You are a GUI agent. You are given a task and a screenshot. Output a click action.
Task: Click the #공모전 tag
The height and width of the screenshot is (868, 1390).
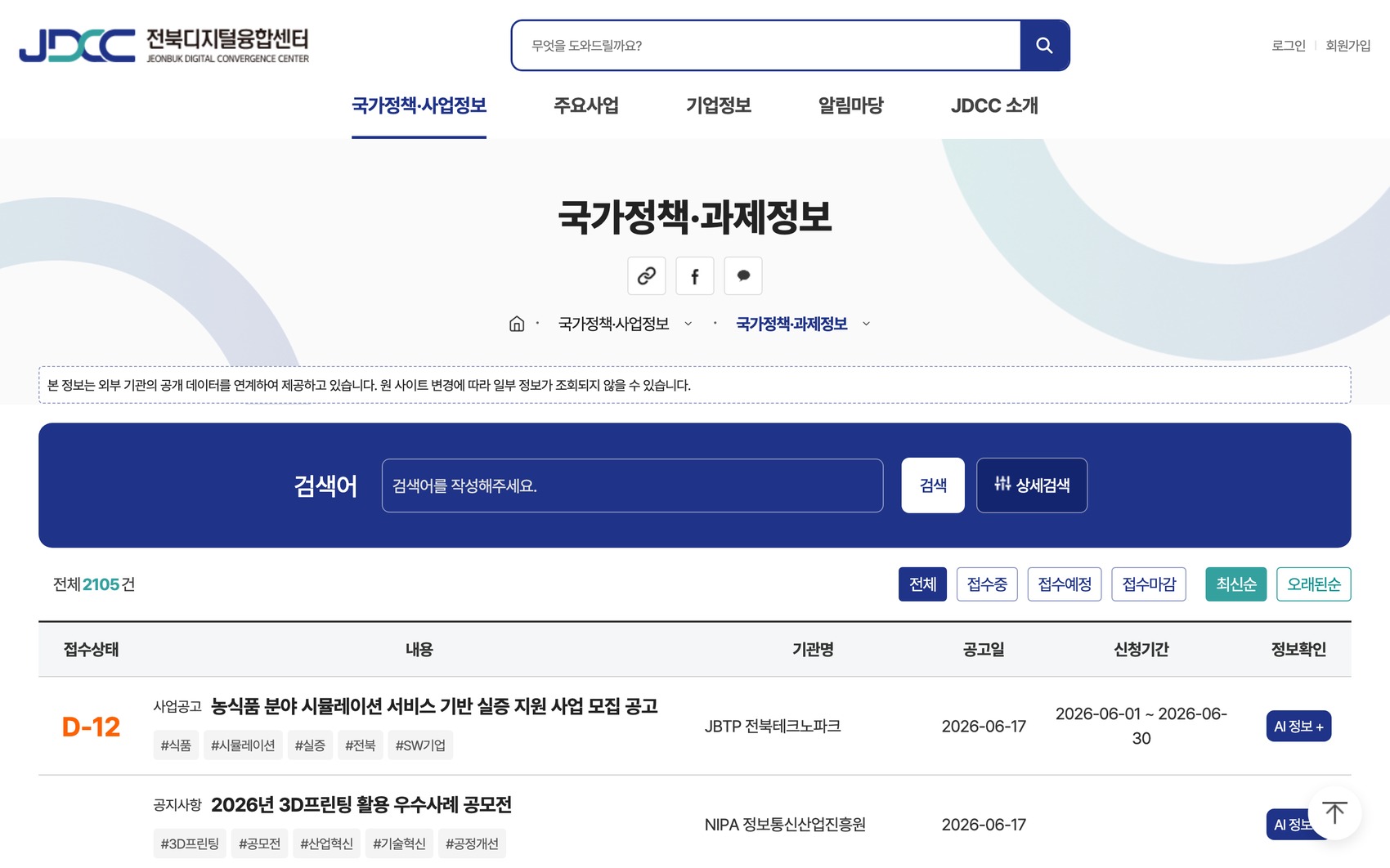click(x=259, y=843)
